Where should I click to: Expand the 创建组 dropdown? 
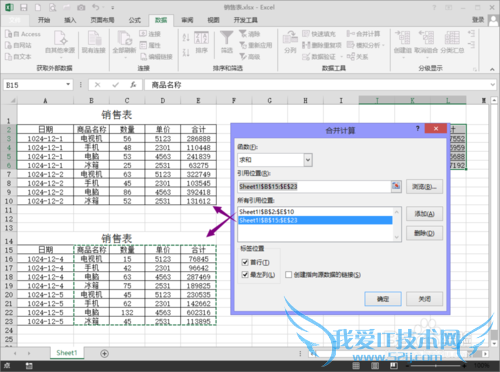click(x=403, y=57)
